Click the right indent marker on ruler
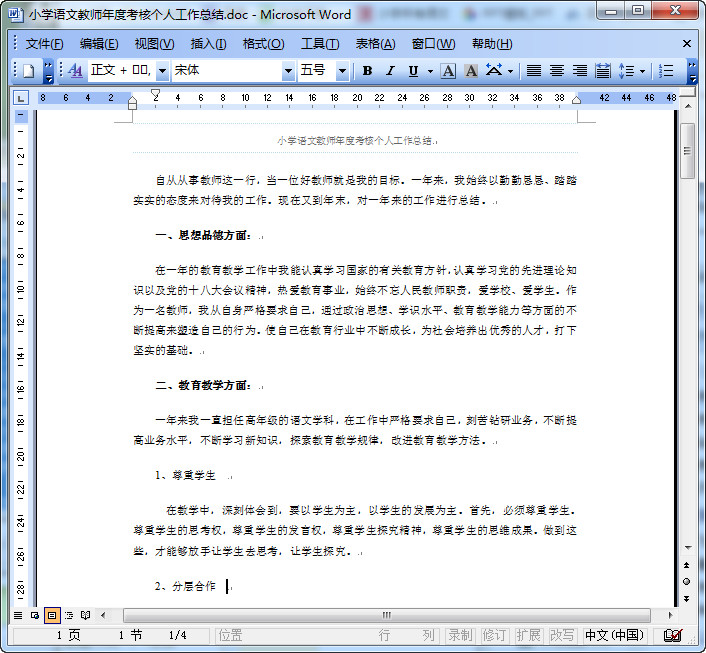 (576, 100)
